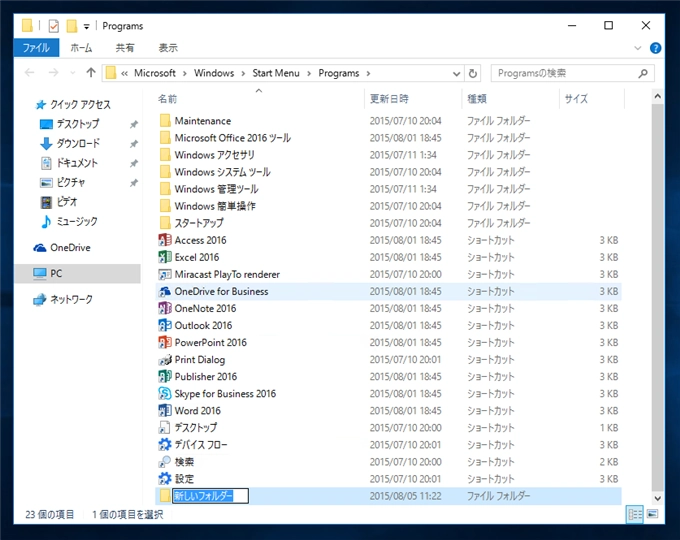Click the PowerPoint 2016 icon
Screen dimensions: 680x540
click(165, 342)
